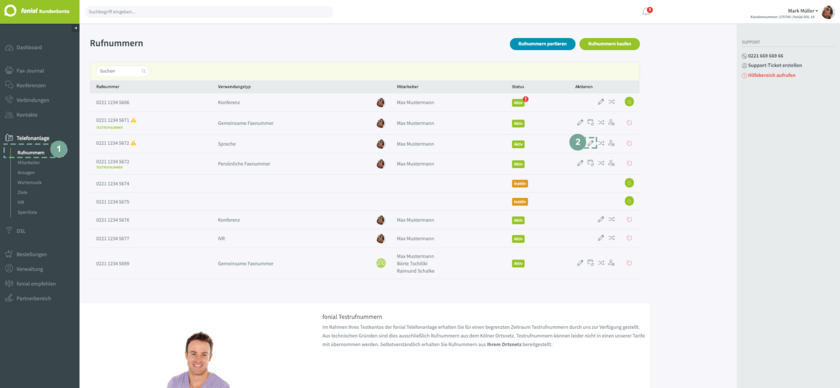Click the screen settings icon for Persönliche Faxnummer
Viewport: 840px width, 388px height.
[x=590, y=163]
